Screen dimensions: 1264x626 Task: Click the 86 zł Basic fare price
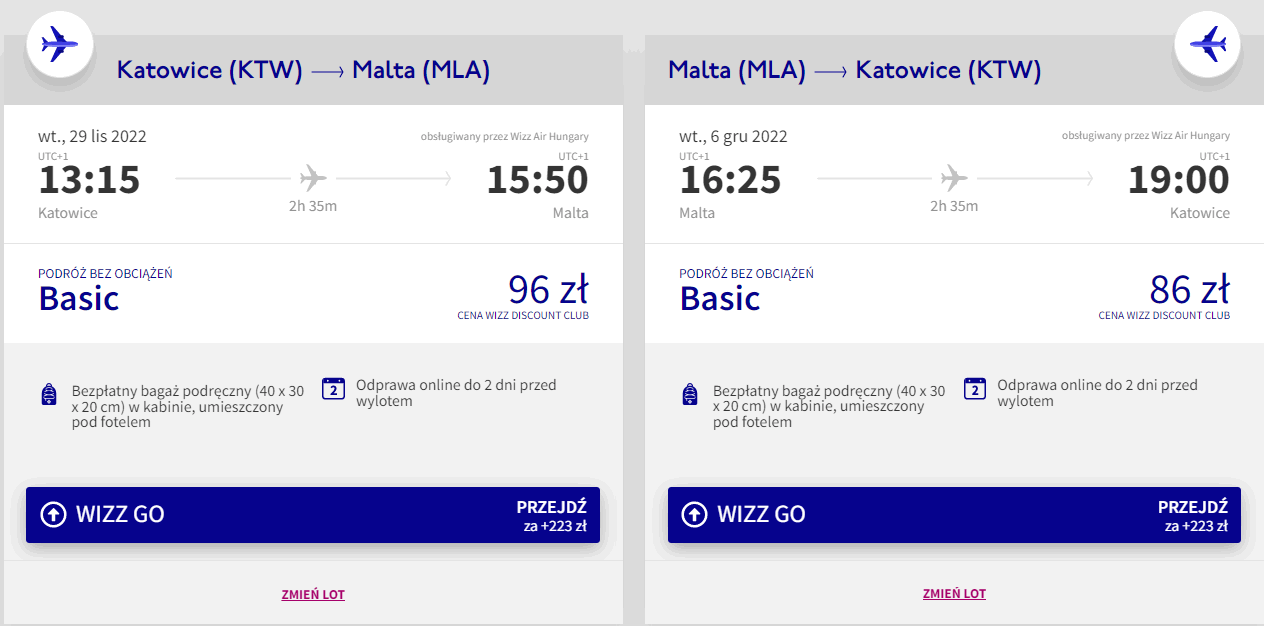[x=1189, y=290]
